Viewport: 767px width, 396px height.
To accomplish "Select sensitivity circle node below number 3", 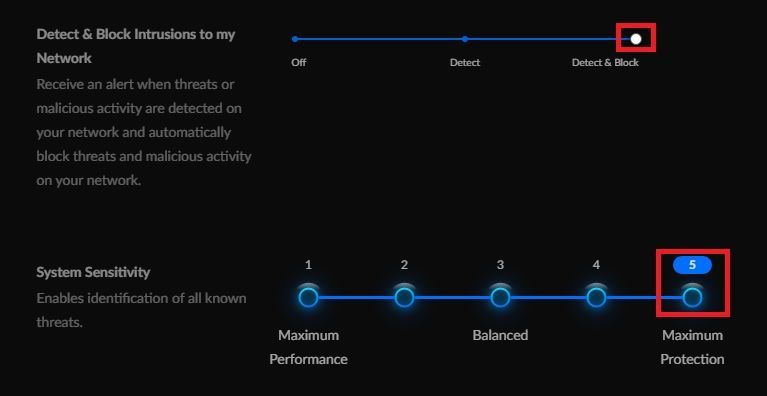I will tap(500, 297).
